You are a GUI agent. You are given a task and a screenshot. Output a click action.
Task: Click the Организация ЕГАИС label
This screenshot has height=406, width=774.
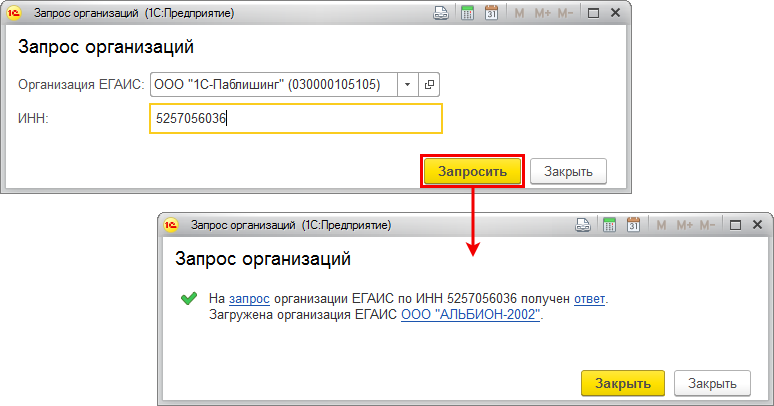tap(81, 84)
